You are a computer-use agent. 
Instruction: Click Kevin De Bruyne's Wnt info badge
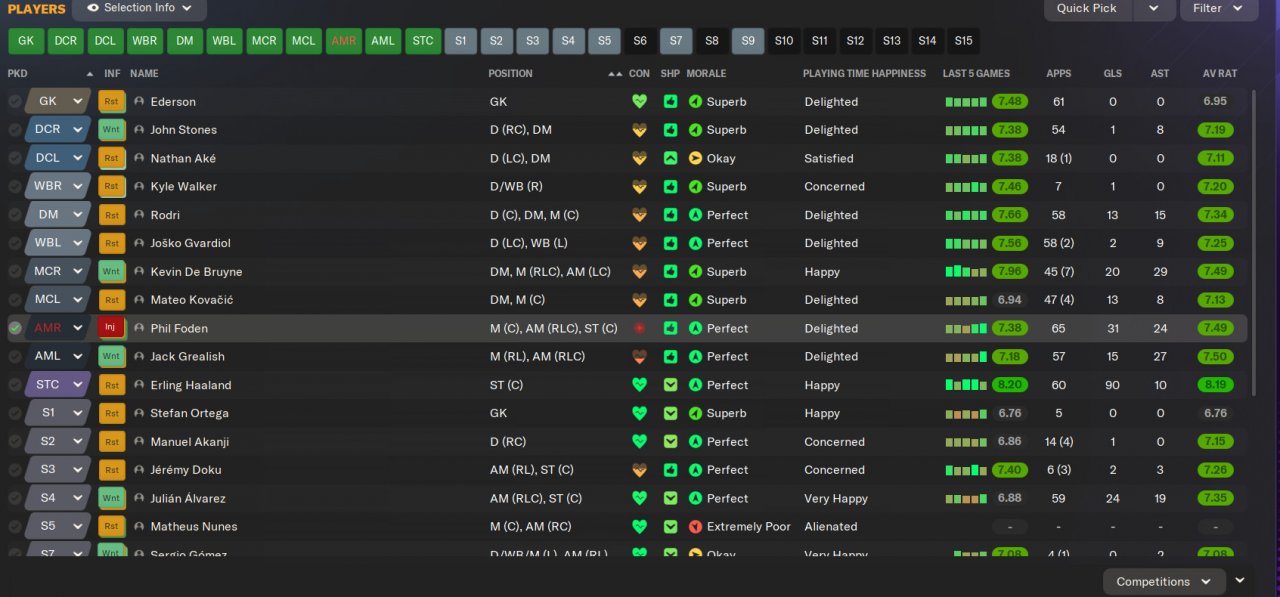(111, 271)
